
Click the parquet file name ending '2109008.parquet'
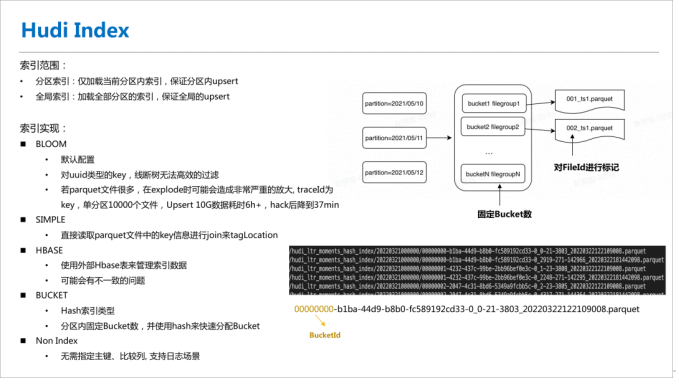click(x=467, y=309)
